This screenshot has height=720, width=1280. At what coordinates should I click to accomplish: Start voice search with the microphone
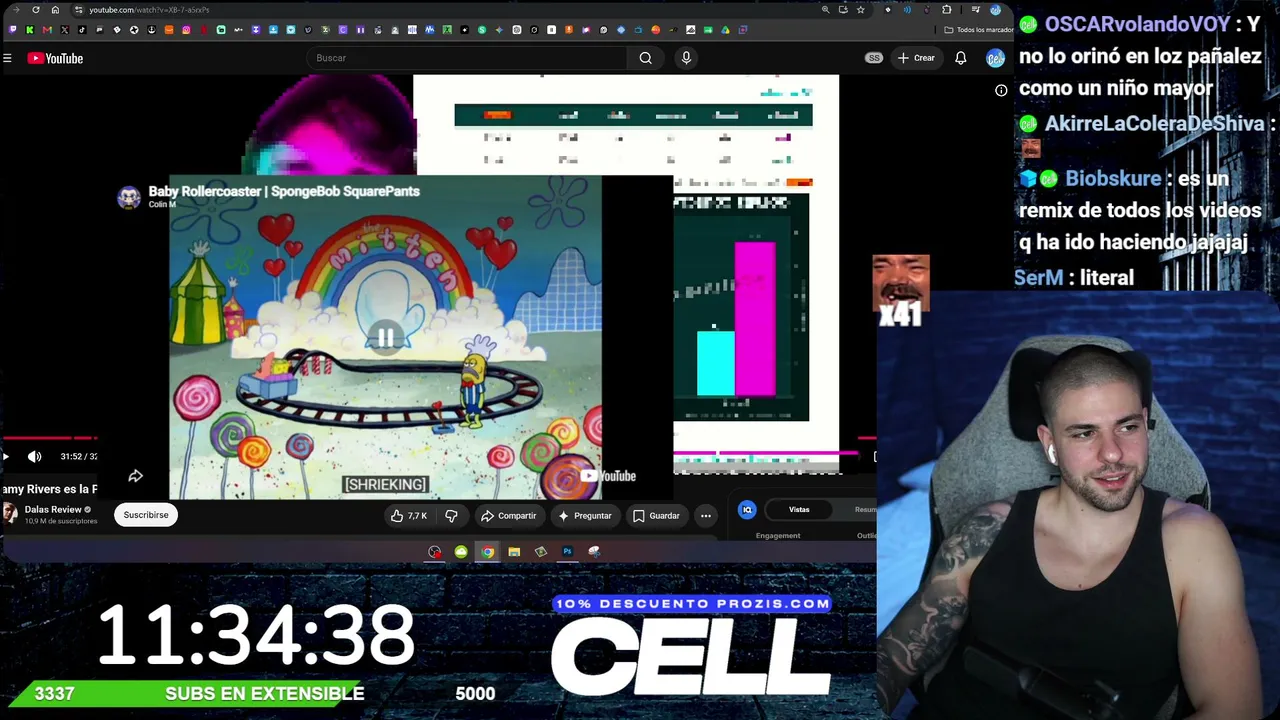686,58
